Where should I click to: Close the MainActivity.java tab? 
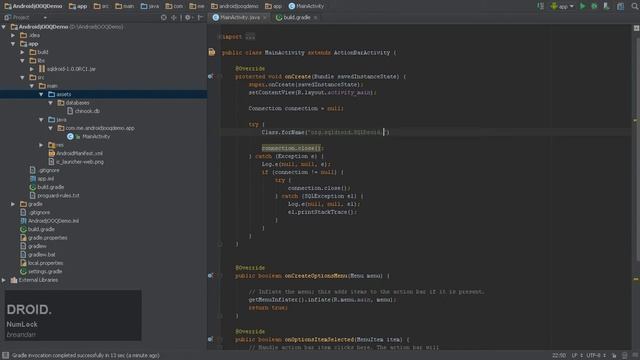point(265,18)
